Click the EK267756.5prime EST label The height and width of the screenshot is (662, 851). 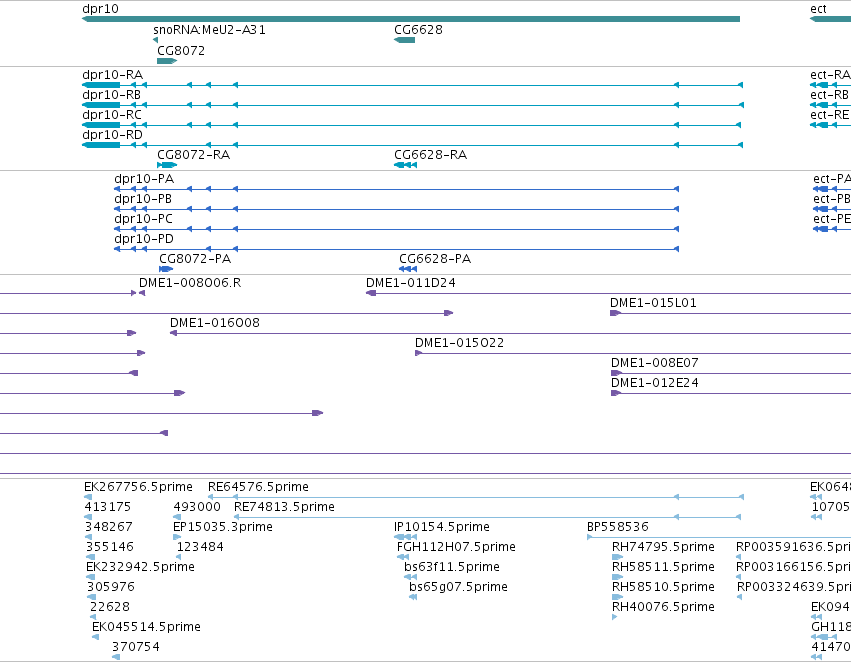click(138, 487)
